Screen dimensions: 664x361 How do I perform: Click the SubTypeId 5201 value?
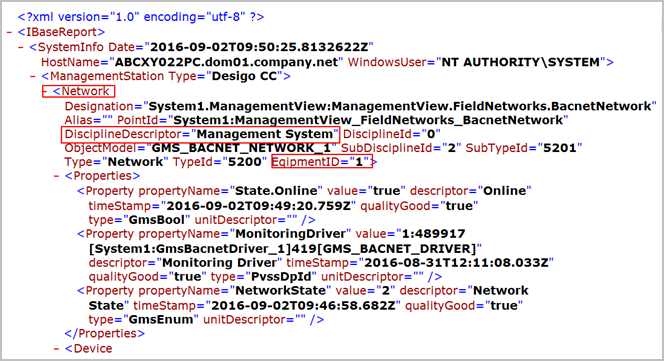tap(559, 148)
